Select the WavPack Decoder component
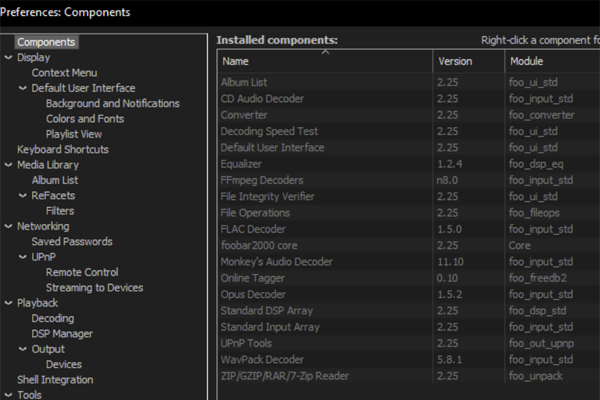 point(409,360)
